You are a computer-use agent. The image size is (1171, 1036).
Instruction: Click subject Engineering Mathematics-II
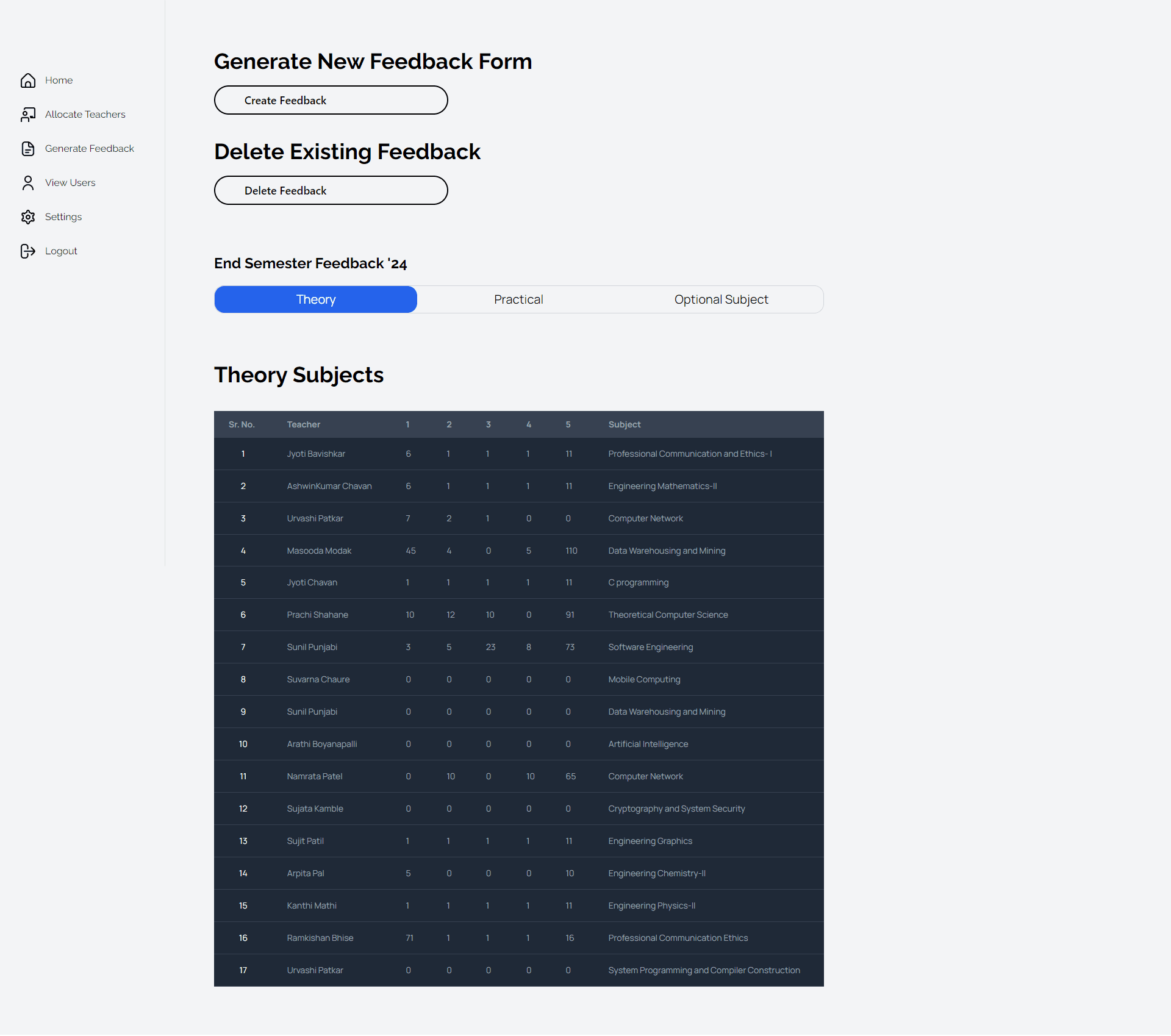tap(662, 486)
